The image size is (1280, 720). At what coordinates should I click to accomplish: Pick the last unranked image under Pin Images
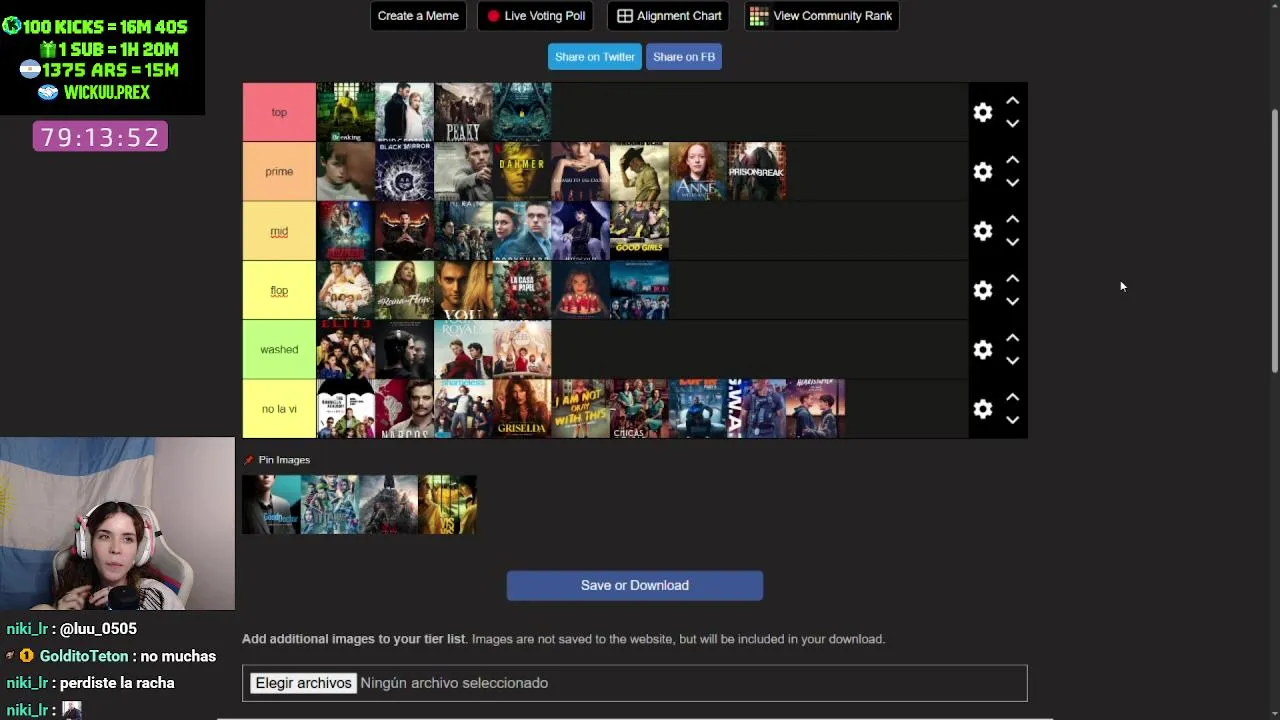(x=448, y=505)
